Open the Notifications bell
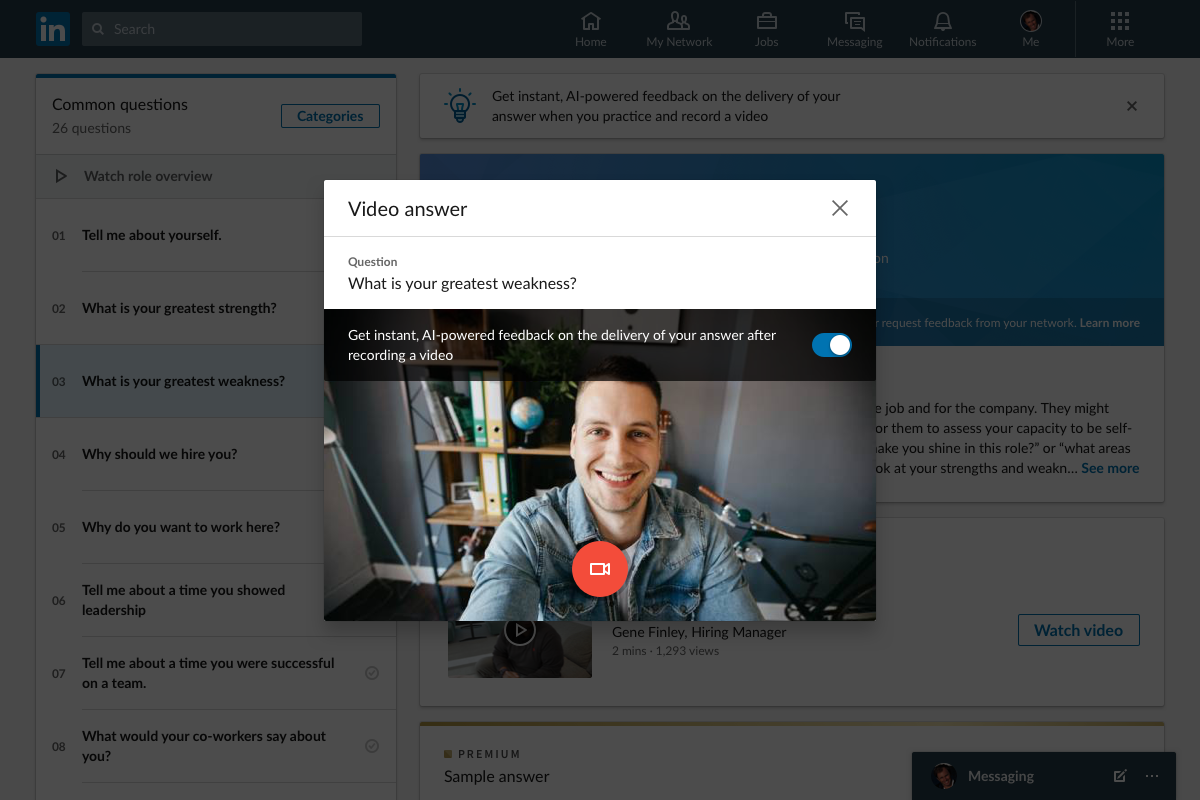This screenshot has height=800, width=1200. (x=941, y=28)
